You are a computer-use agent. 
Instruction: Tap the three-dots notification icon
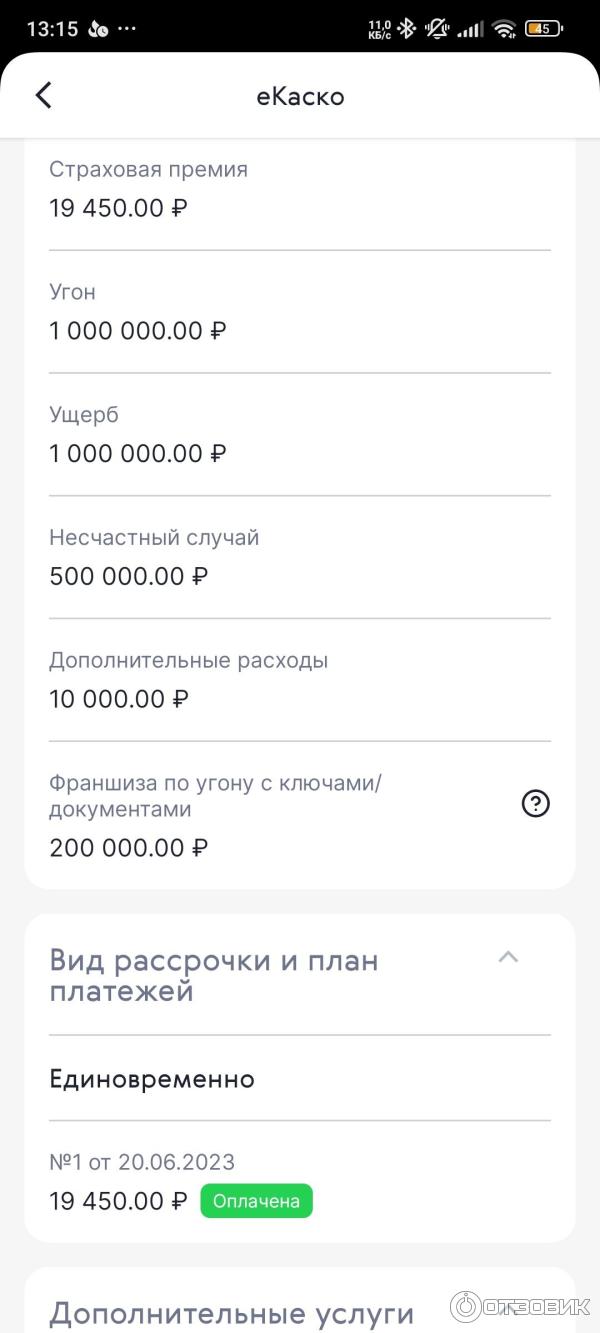(x=127, y=29)
